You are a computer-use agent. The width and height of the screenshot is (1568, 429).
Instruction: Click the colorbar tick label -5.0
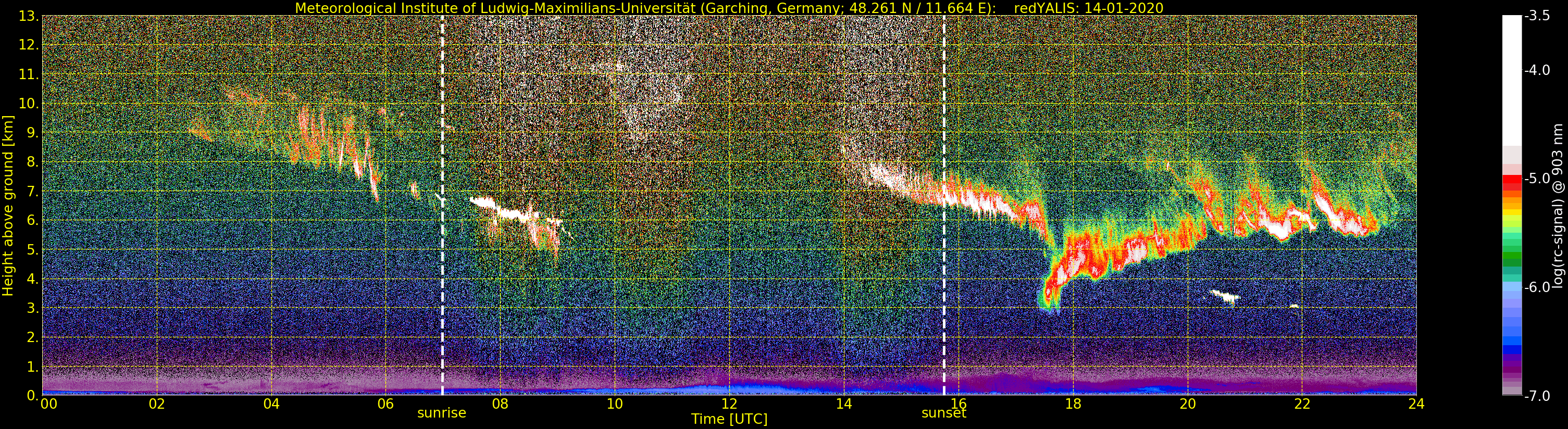tap(1537, 179)
